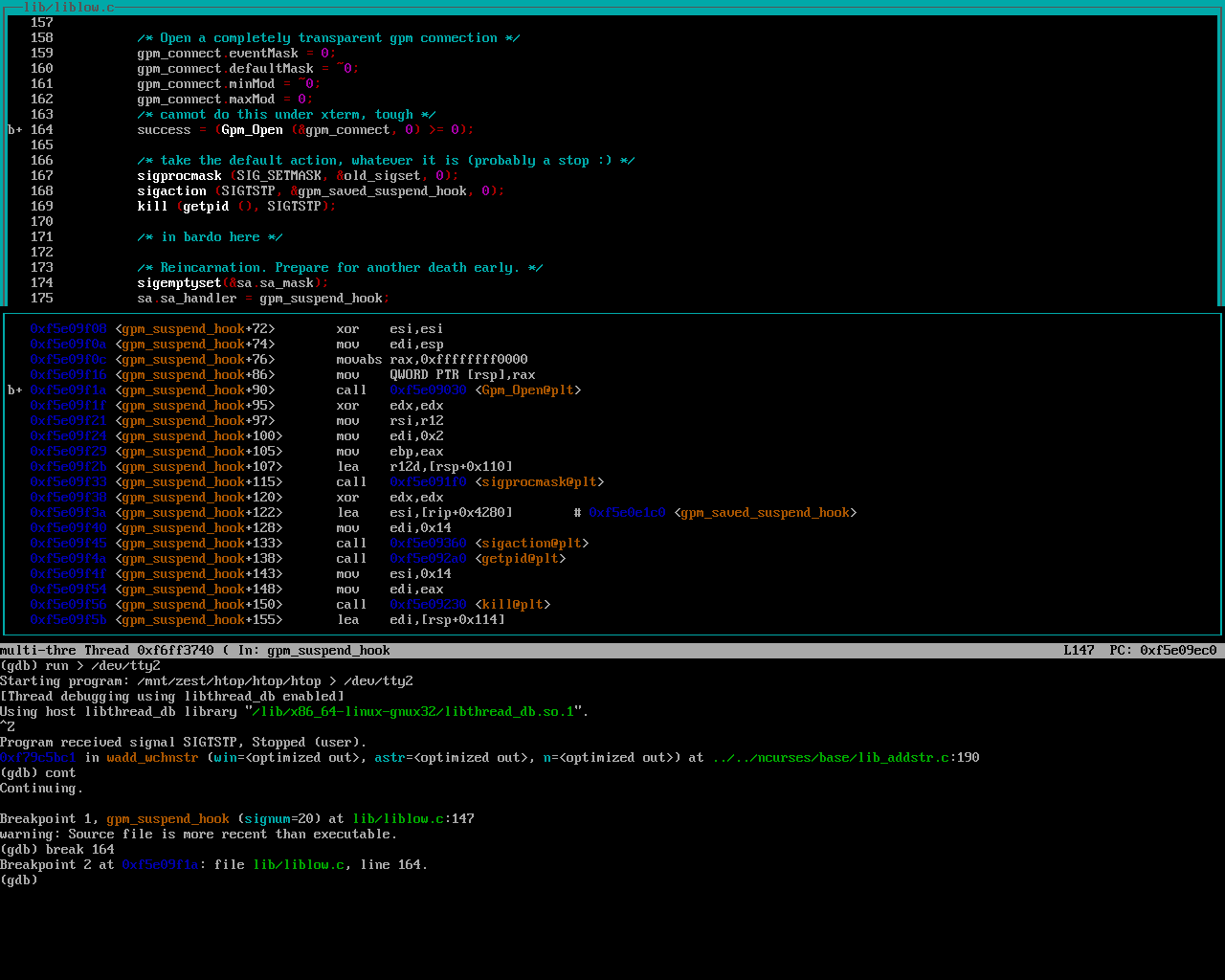
Task: Click the lib/liblow.c source window title
Action: tap(68, 8)
